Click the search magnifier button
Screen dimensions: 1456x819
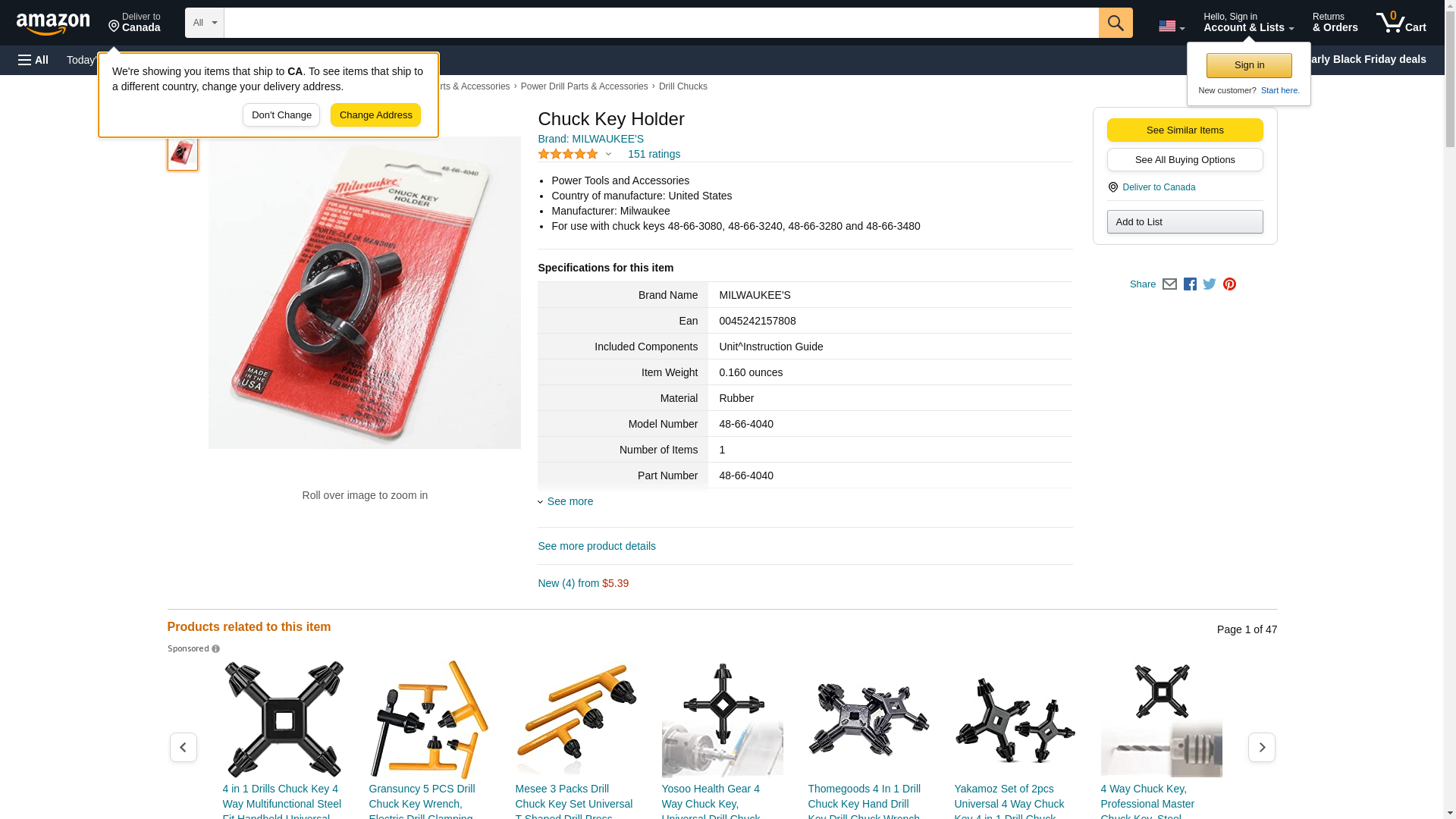1115,23
